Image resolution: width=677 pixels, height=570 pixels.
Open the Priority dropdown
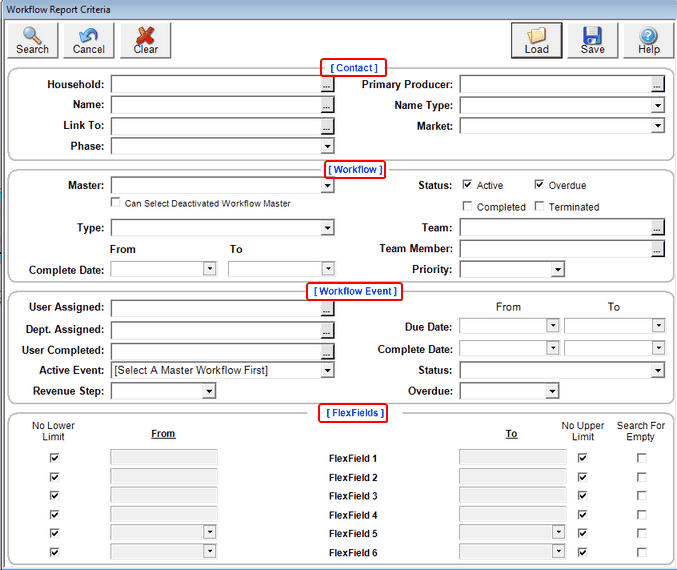[557, 270]
